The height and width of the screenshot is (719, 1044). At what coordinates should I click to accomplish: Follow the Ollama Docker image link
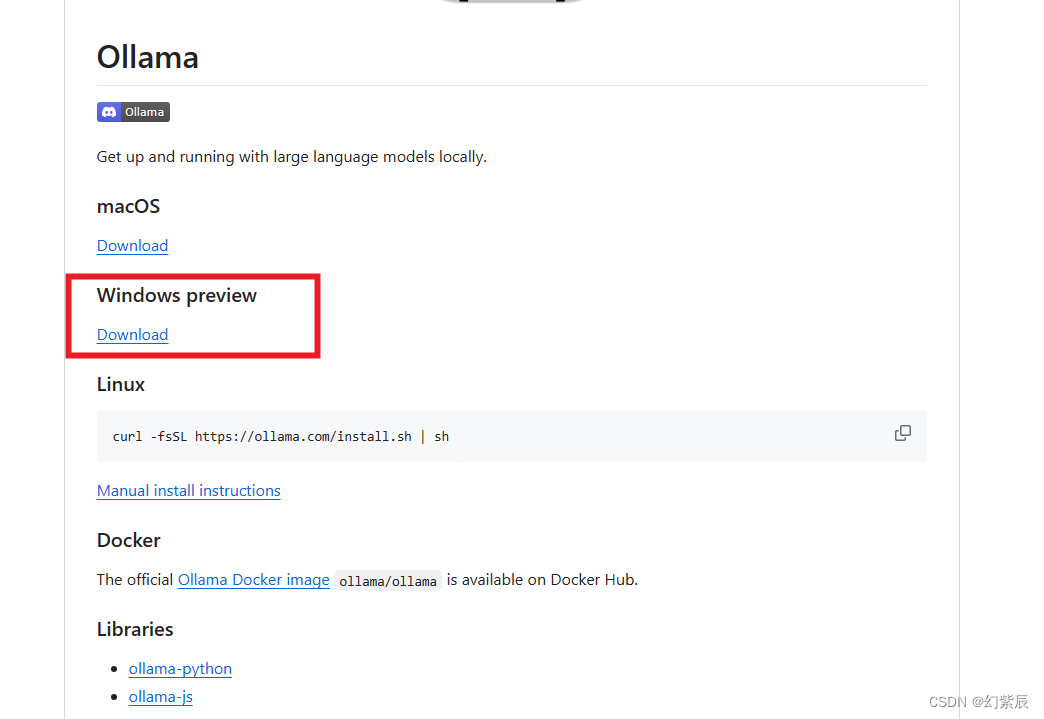tap(254, 580)
